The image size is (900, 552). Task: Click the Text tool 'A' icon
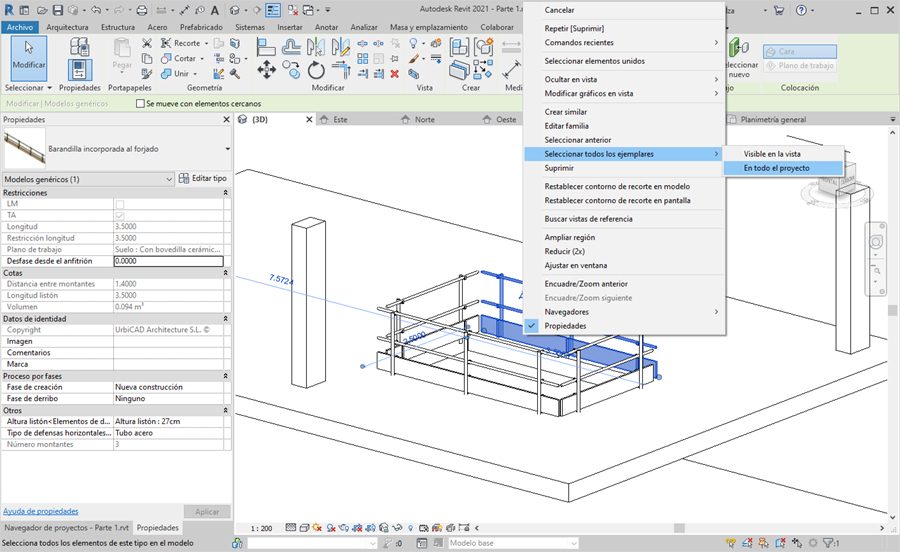[216, 10]
